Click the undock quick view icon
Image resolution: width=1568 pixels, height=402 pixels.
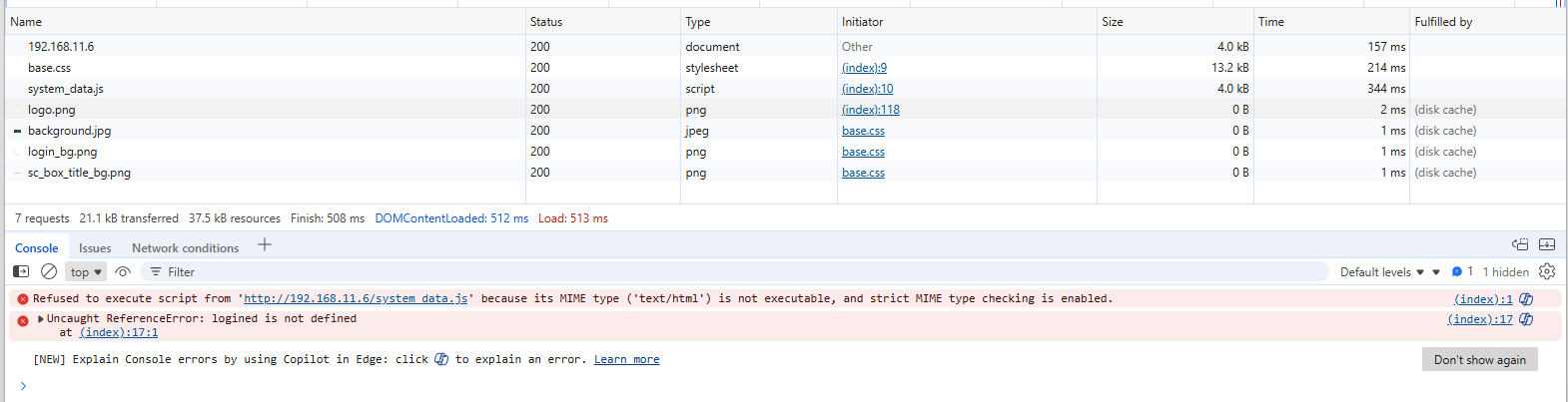(x=1520, y=244)
